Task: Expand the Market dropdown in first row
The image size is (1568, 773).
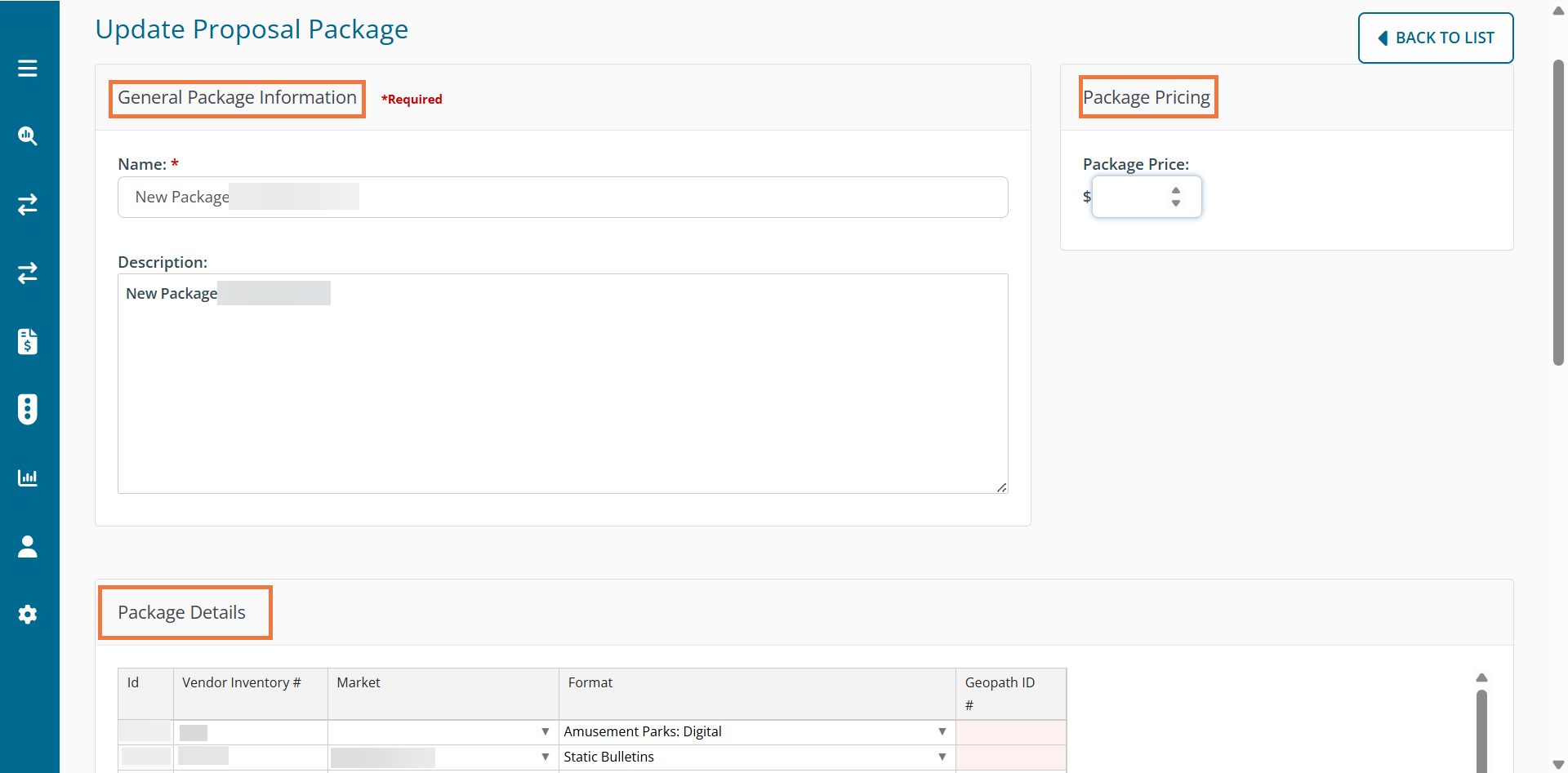Action: (545, 731)
